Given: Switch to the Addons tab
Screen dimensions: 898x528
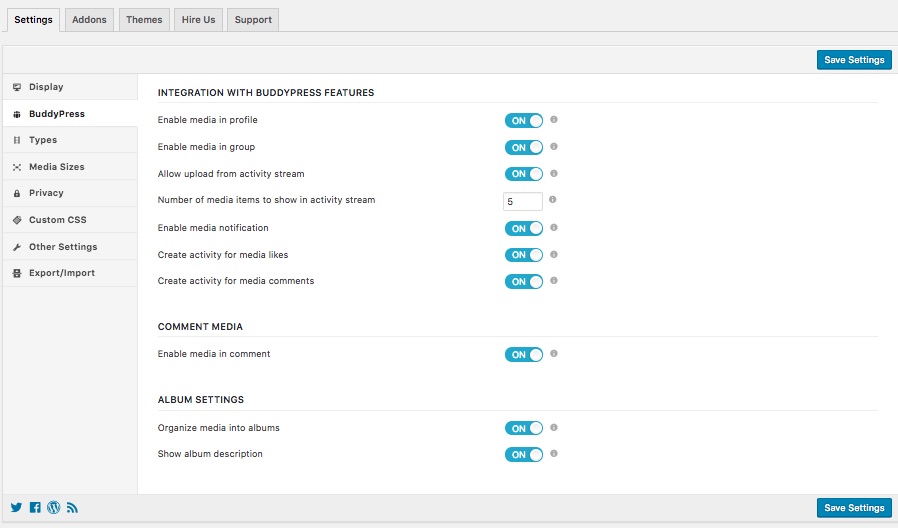Looking at the screenshot, I should click(x=89, y=19).
